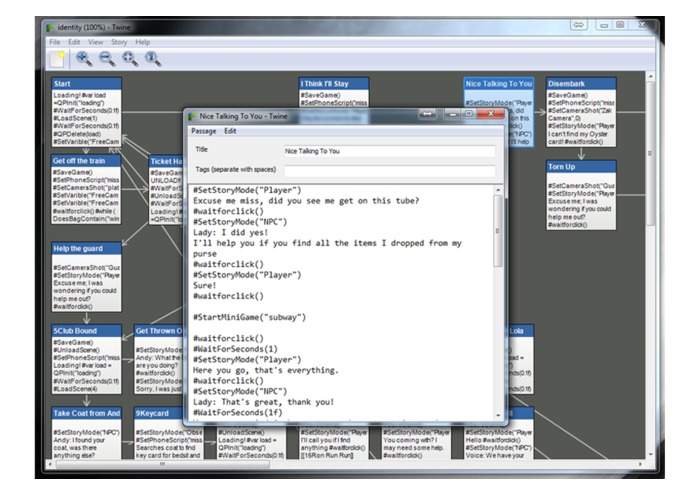Viewport: 695px width, 494px height.
Task: Click the Zoom In magnifier icon
Action: tap(84, 58)
